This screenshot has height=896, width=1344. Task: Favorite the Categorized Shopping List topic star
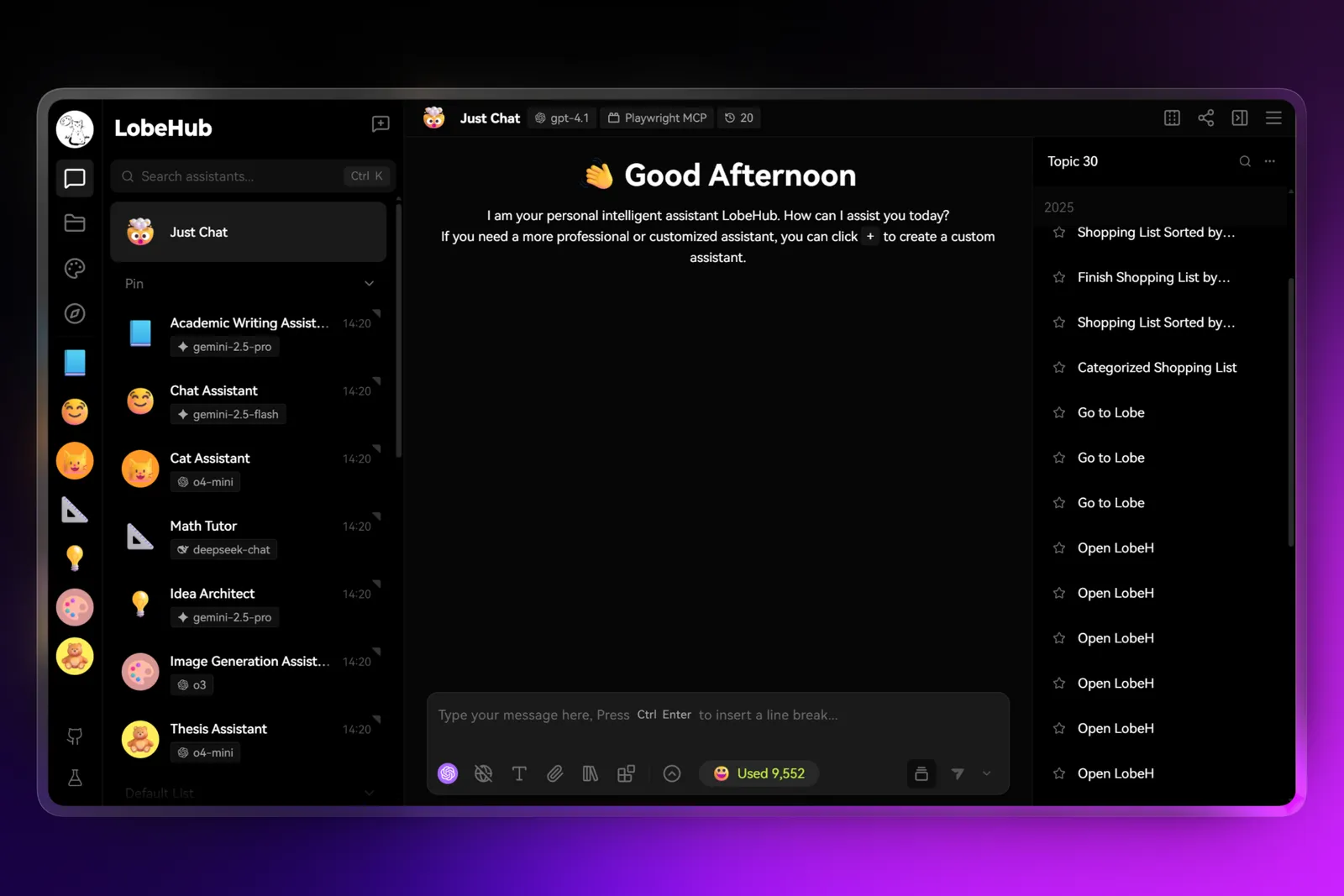click(1058, 368)
